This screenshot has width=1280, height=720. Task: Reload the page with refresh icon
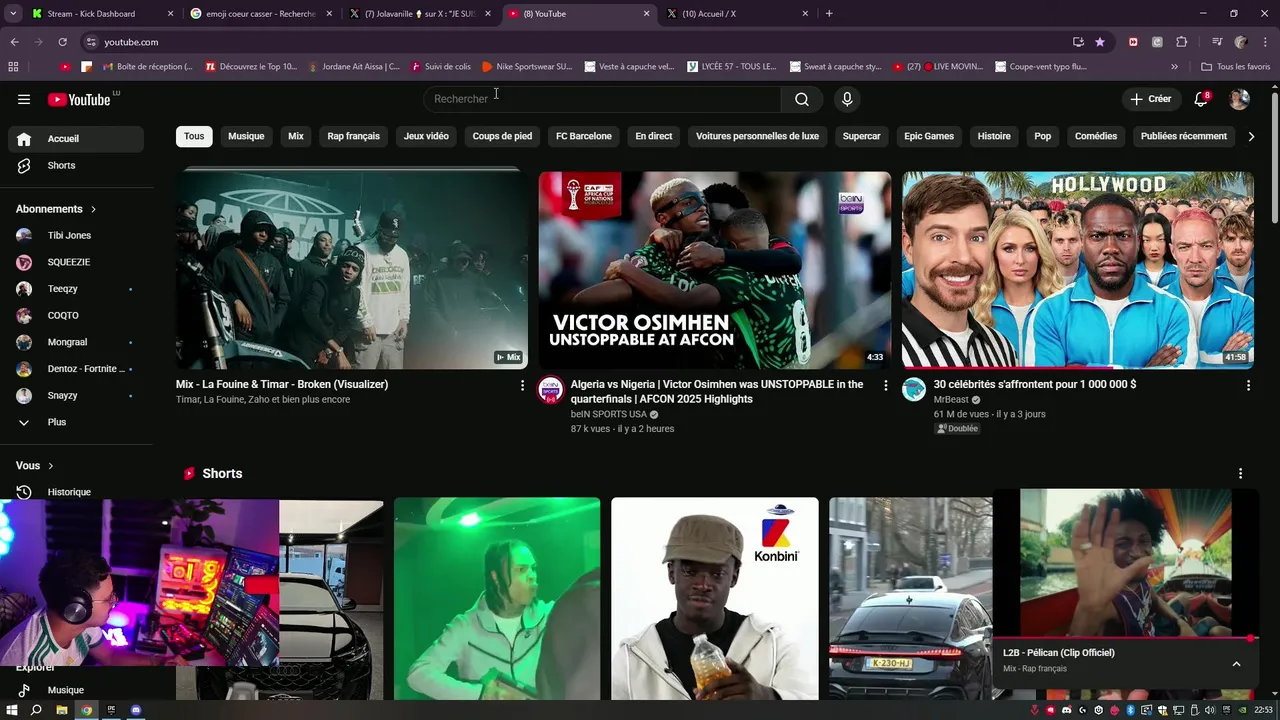tap(62, 42)
